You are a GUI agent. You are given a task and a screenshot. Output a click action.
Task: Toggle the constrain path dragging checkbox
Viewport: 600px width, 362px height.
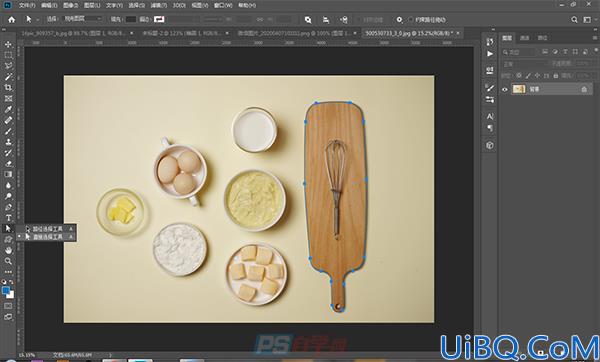(411, 20)
